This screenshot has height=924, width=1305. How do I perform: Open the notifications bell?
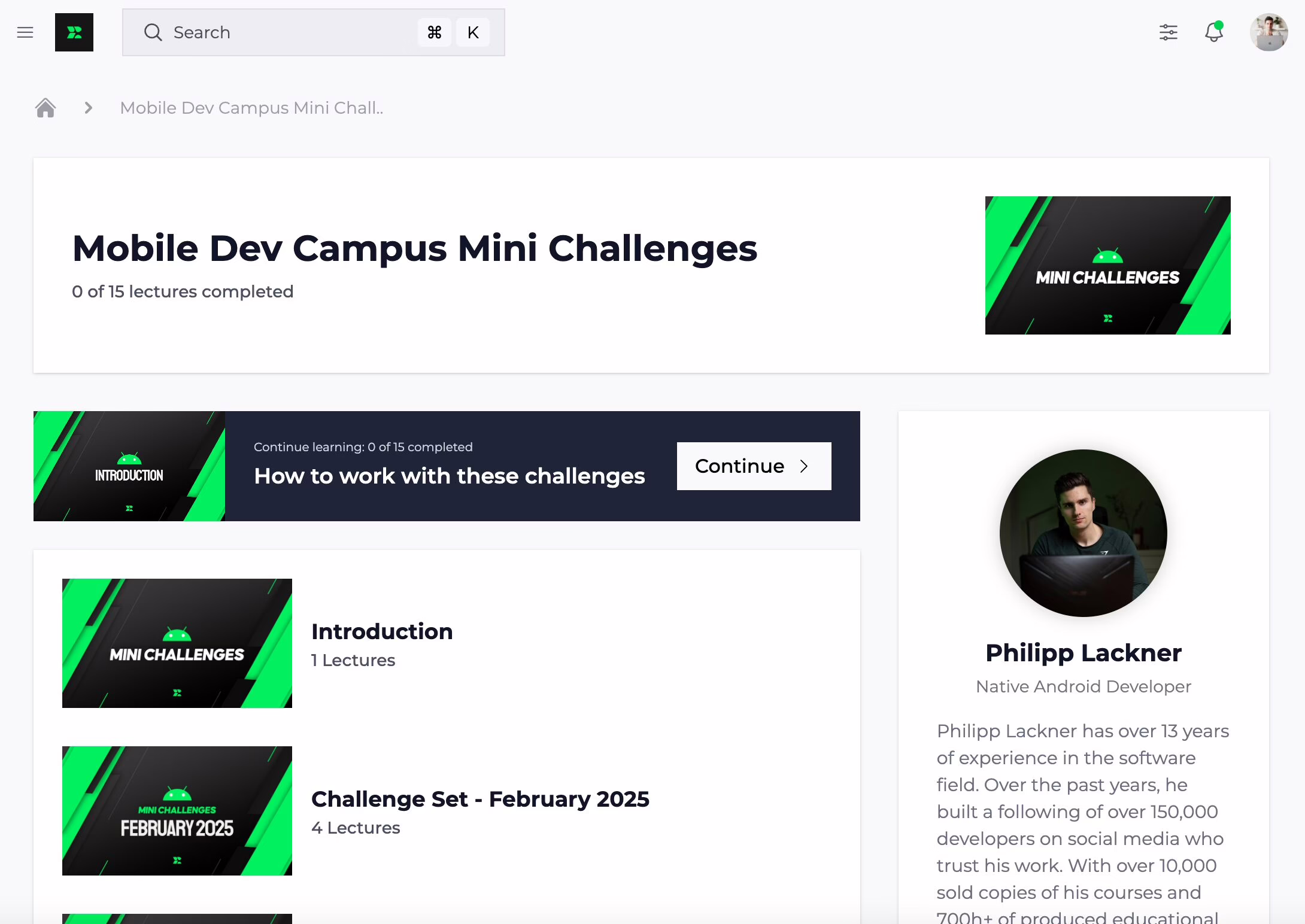click(1213, 32)
